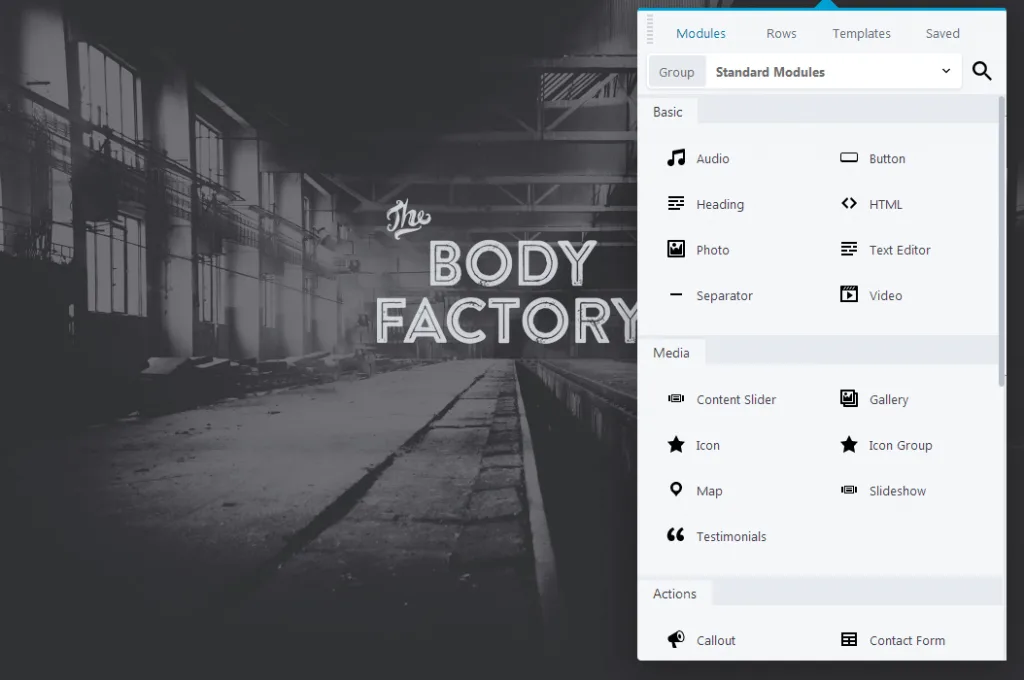Viewport: 1024px width, 680px height.
Task: Click the HTML code brackets icon
Action: [849, 204]
